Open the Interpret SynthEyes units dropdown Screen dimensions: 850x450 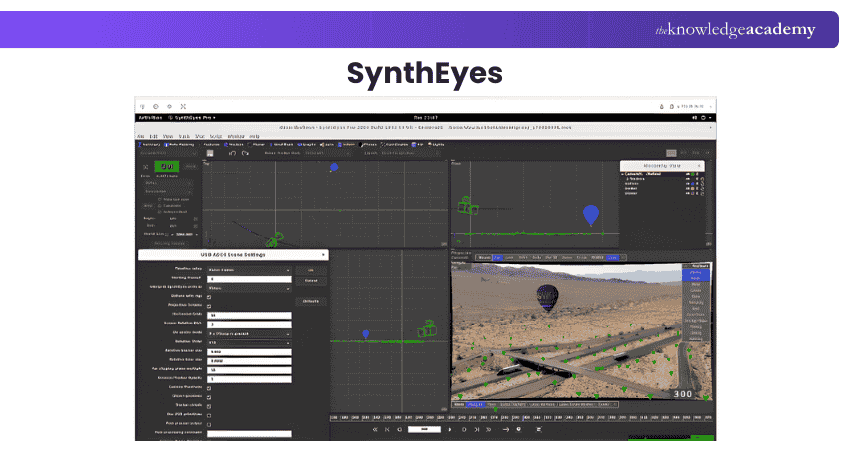pyautogui.click(x=249, y=288)
